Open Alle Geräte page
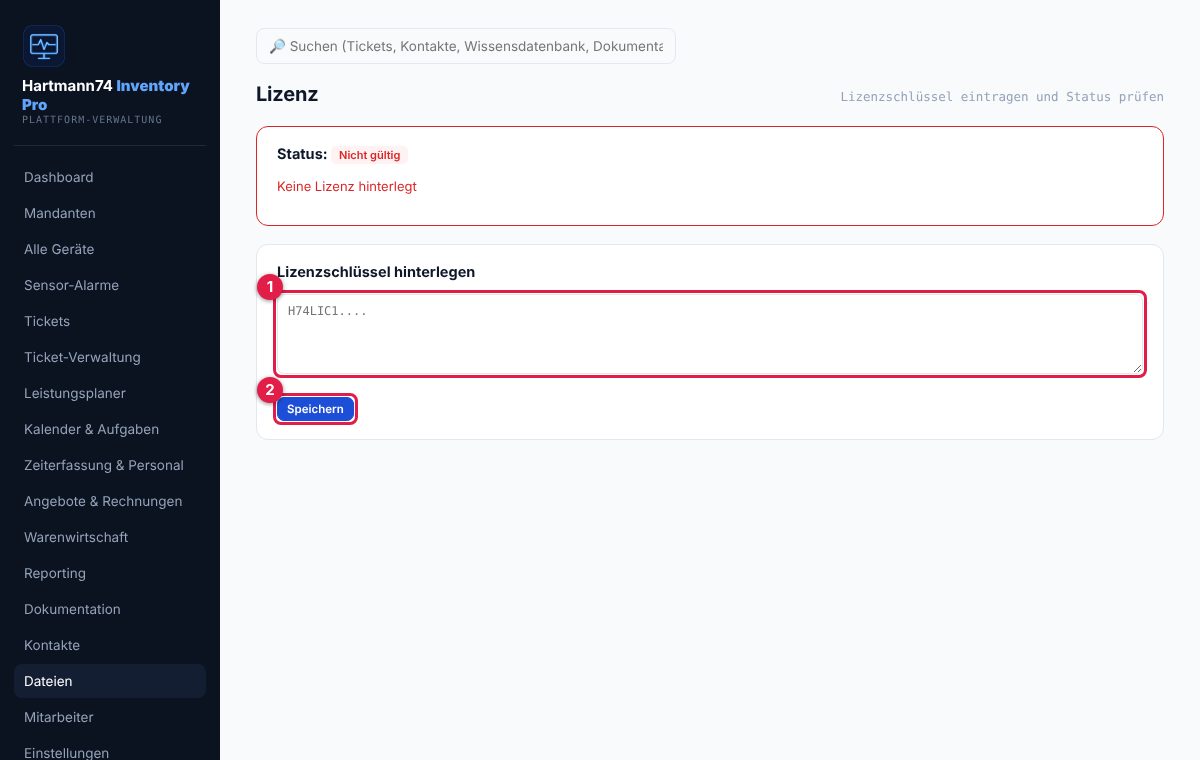Viewport: 1200px width, 760px height. click(110, 249)
